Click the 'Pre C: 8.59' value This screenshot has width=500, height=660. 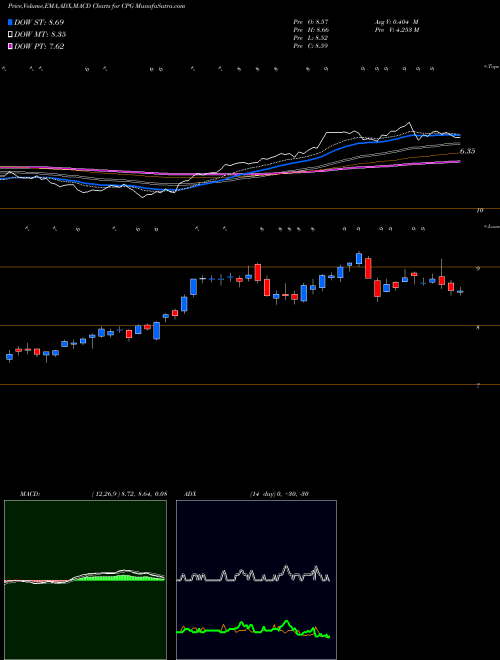311,46
